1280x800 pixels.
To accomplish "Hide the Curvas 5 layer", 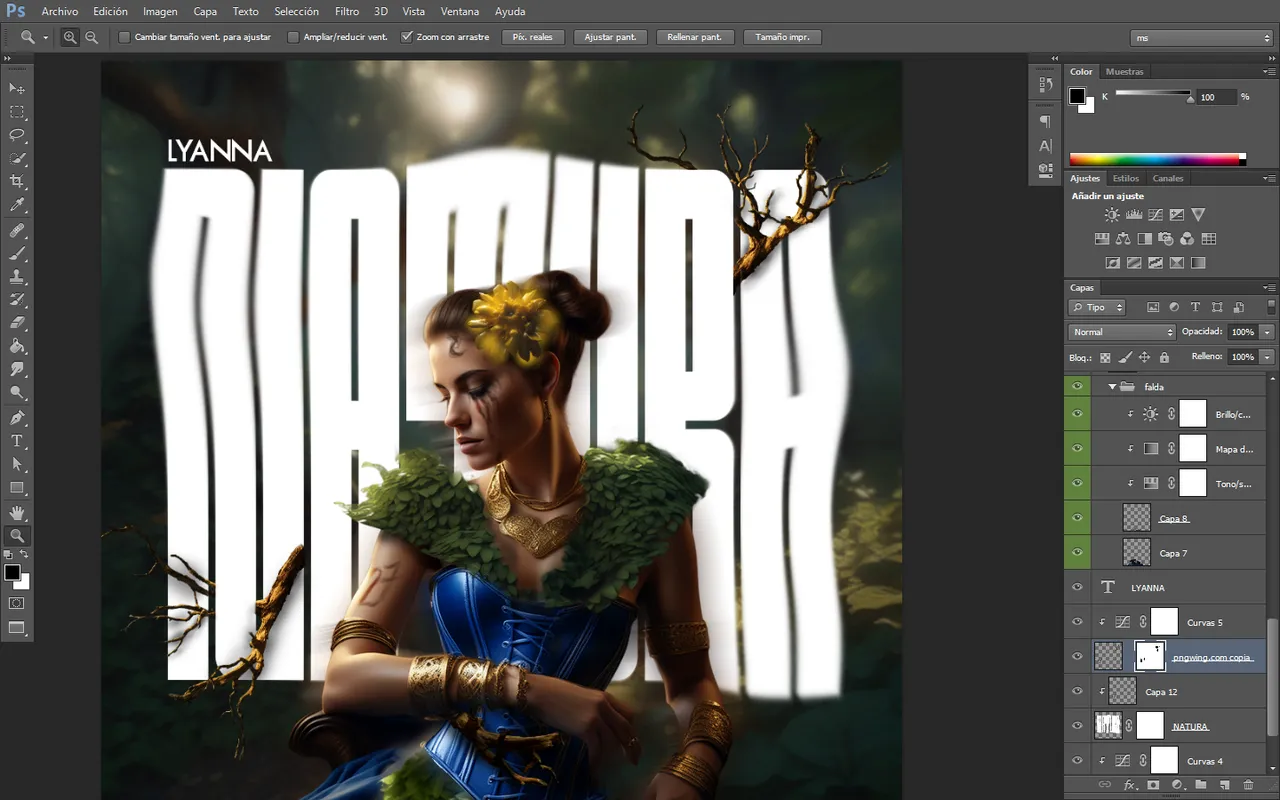I will [1077, 622].
